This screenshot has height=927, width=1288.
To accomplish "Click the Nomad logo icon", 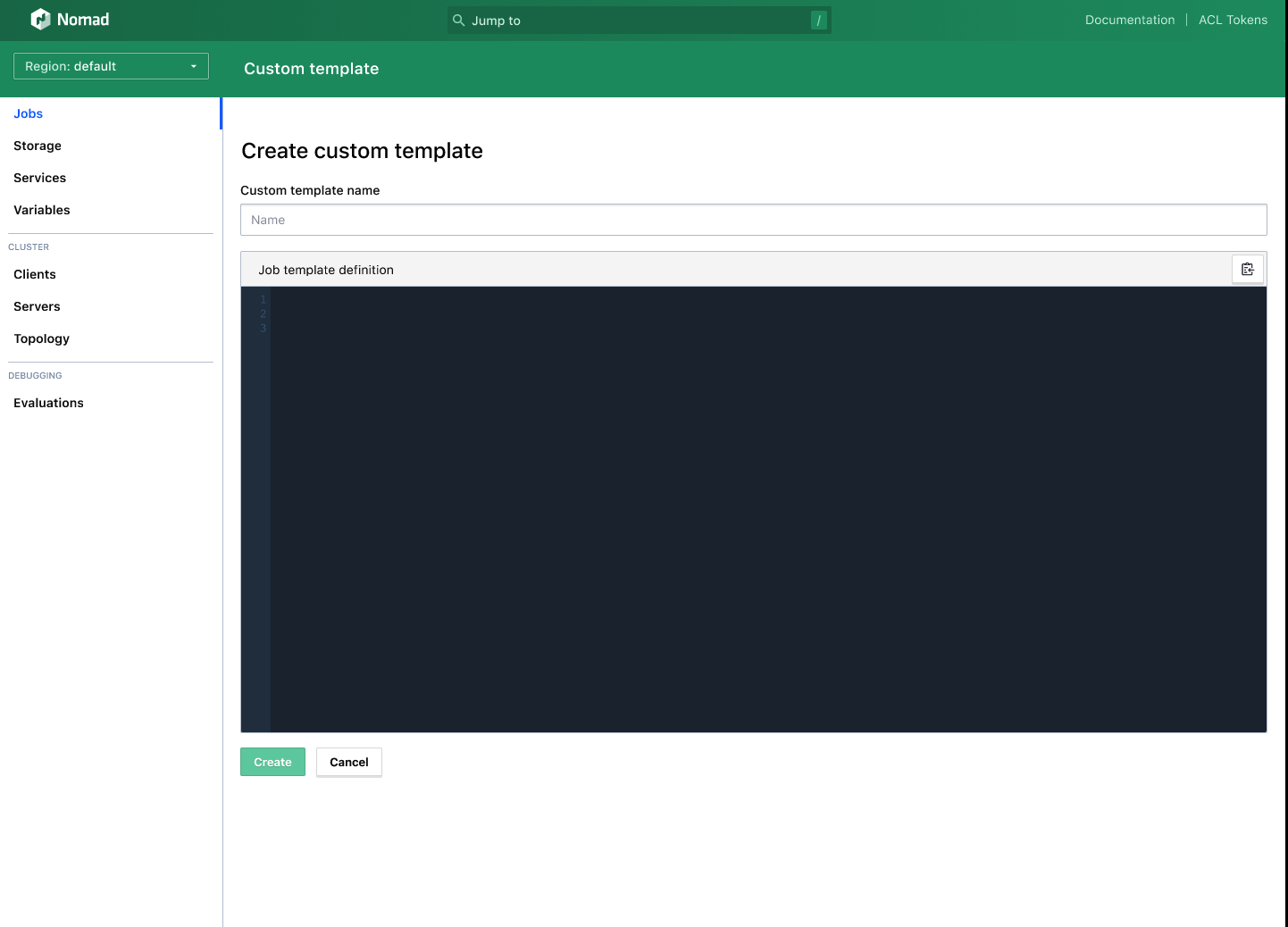I will [x=40, y=20].
